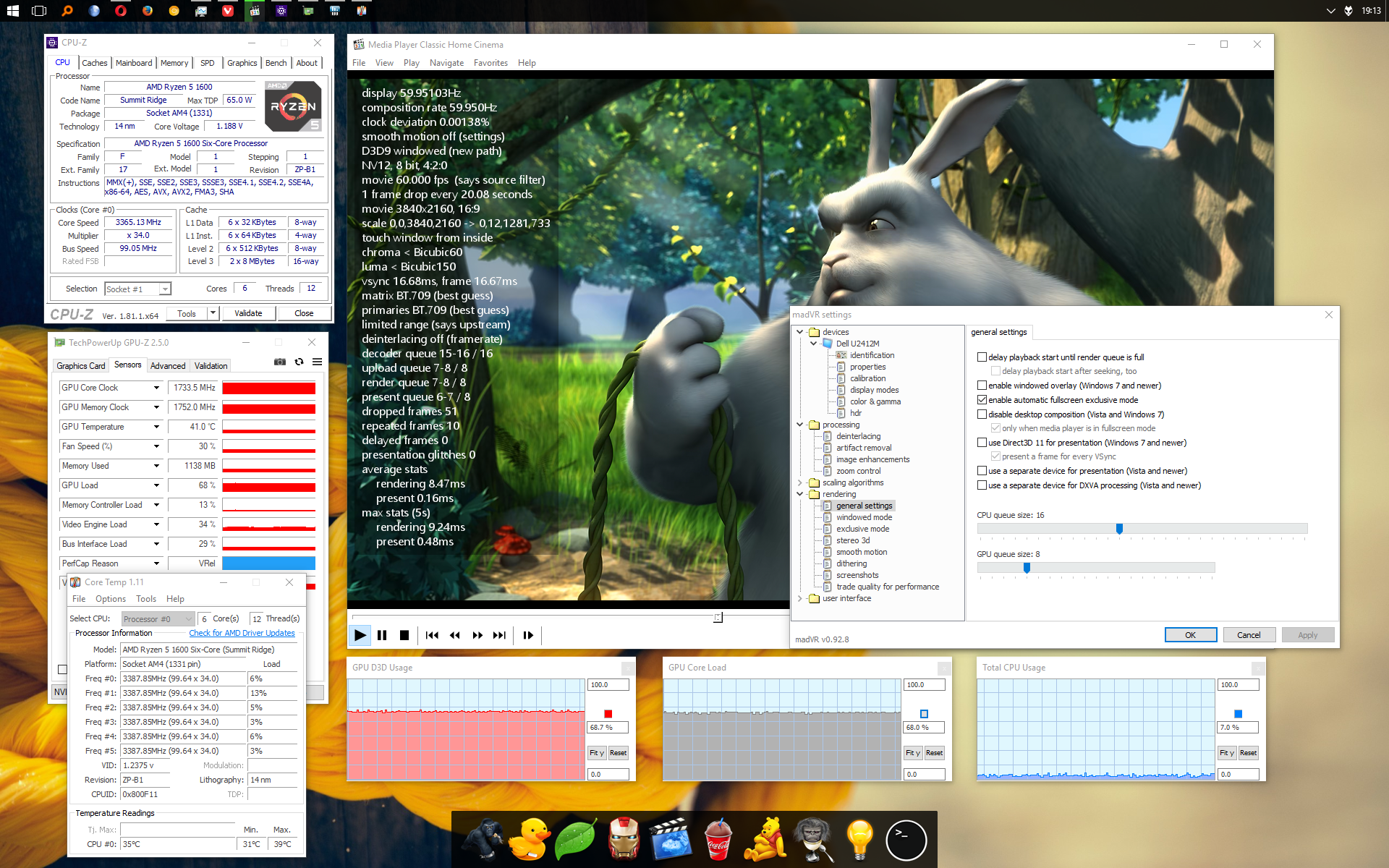Click the CPU queue size slider handle
Image resolution: width=1389 pixels, height=868 pixels.
(1119, 529)
